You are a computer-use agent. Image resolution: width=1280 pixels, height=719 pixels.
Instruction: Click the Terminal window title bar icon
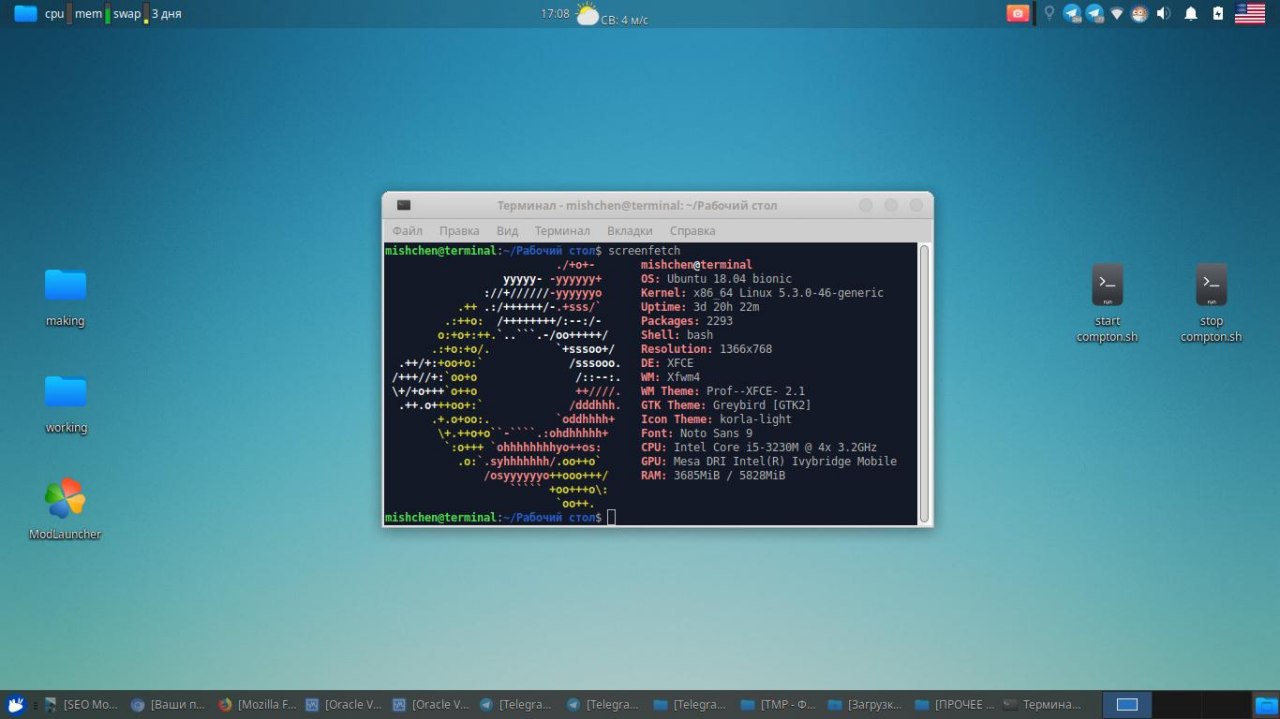pos(403,206)
